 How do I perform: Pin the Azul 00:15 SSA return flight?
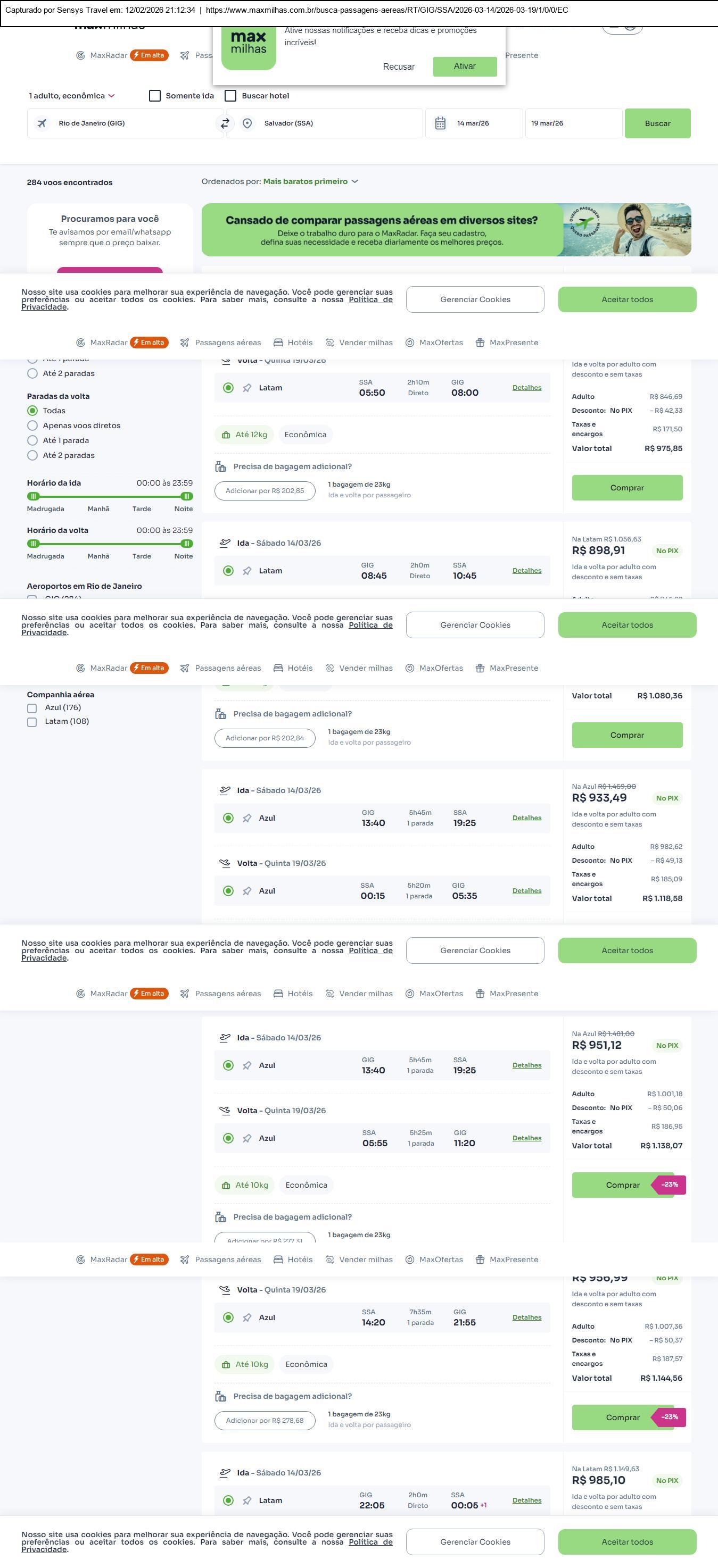[x=247, y=891]
